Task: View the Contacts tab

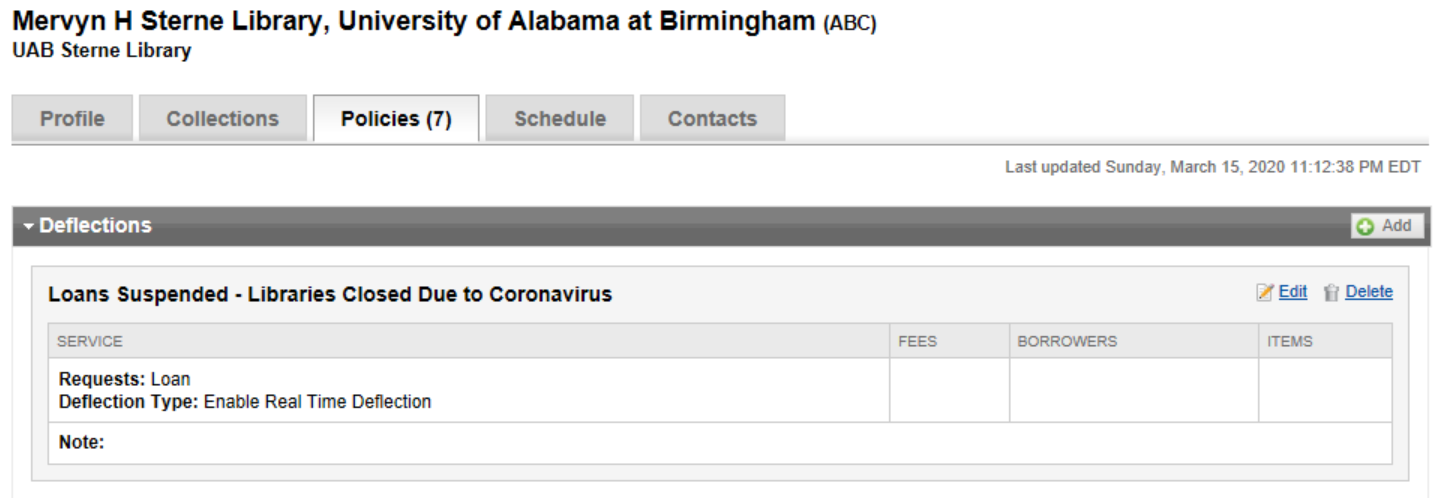Action: 712,119
